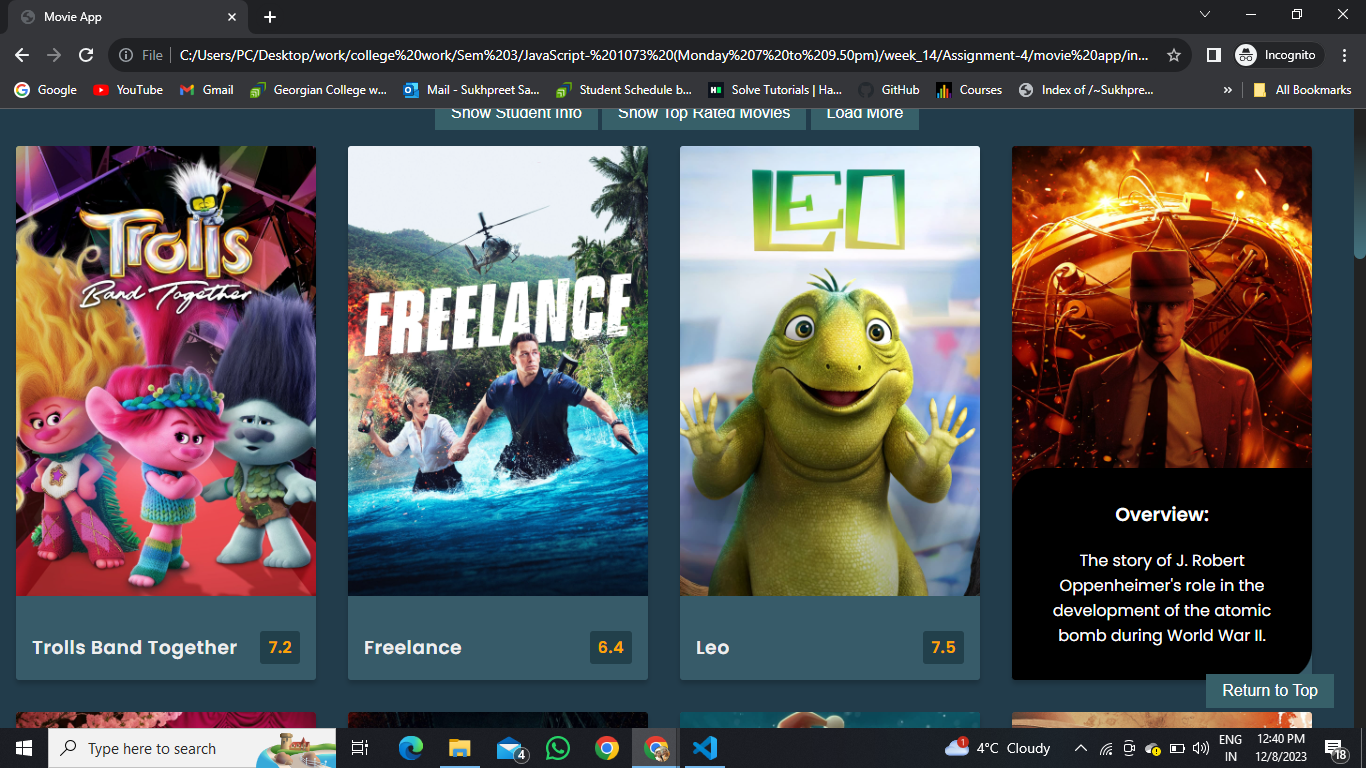Open WhatsApp from the taskbar
The height and width of the screenshot is (768, 1366).
558,748
